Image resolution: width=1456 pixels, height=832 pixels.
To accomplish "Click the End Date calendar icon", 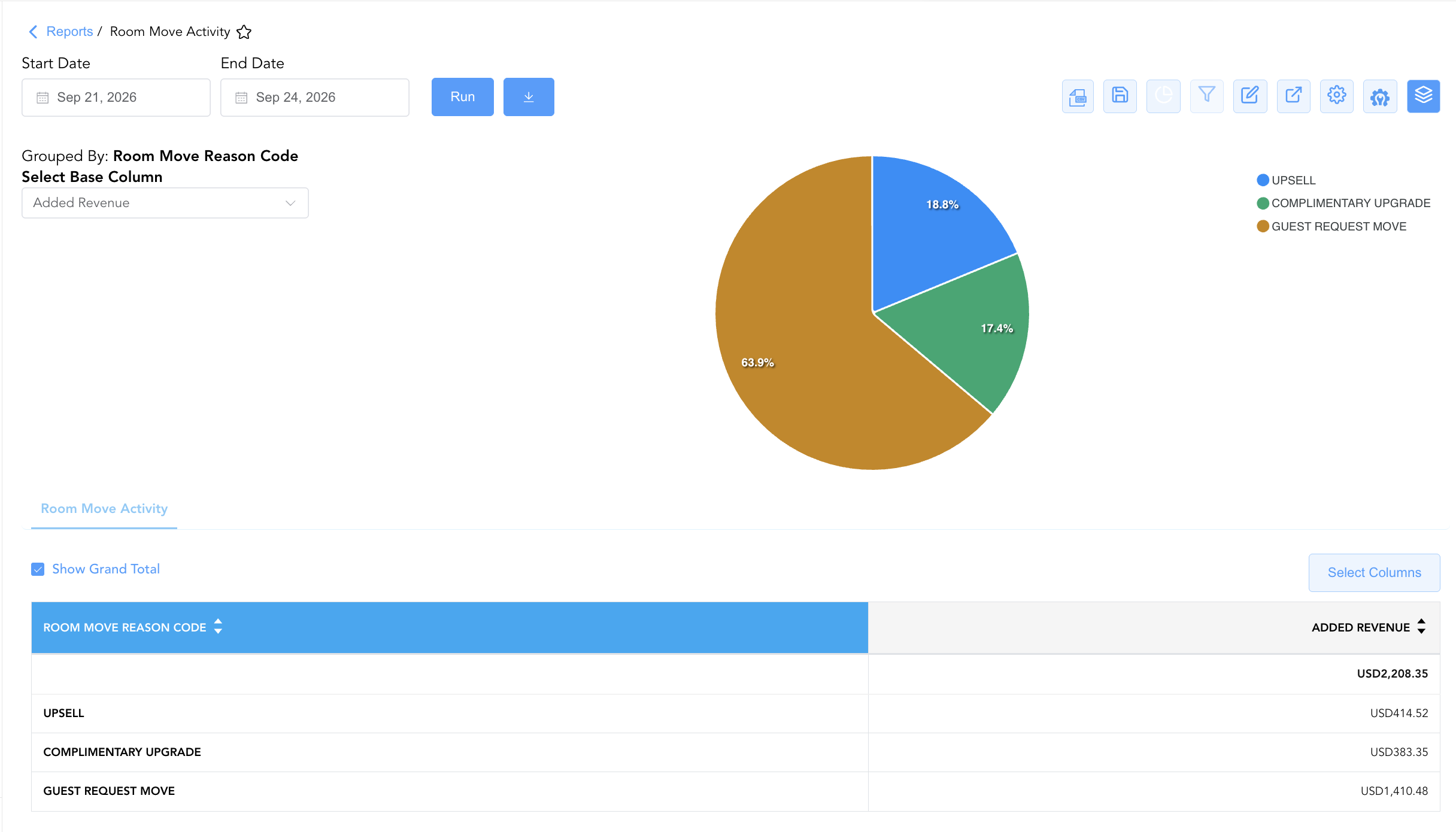I will tap(241, 98).
